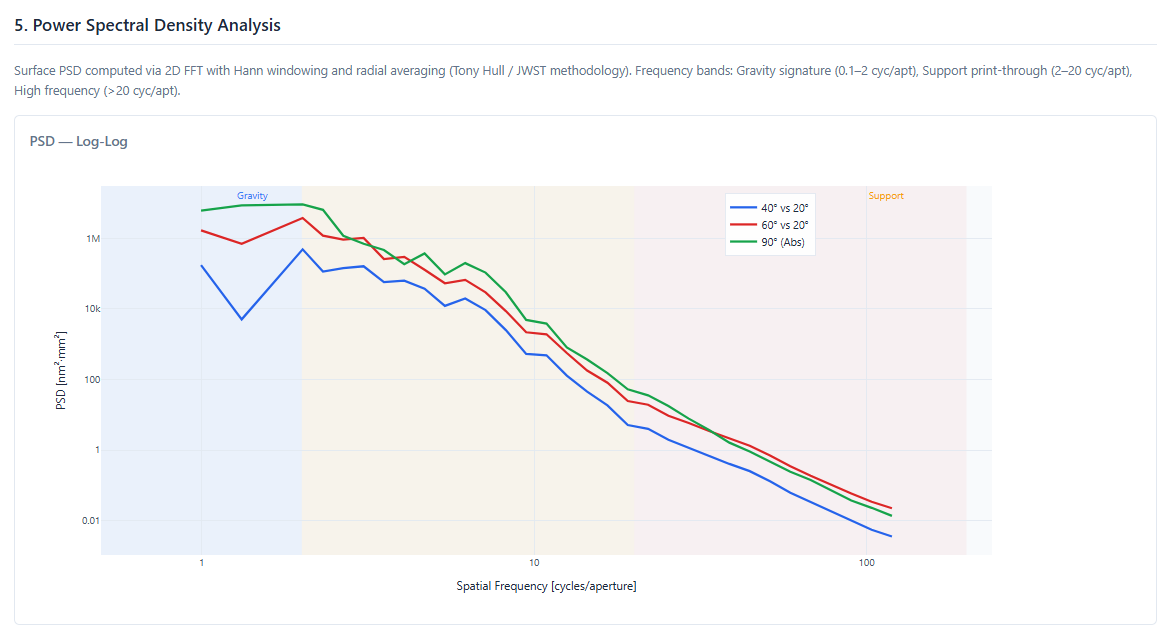1170x632 pixels.
Task: Click the green line swatch in legend
Action: [x=743, y=242]
